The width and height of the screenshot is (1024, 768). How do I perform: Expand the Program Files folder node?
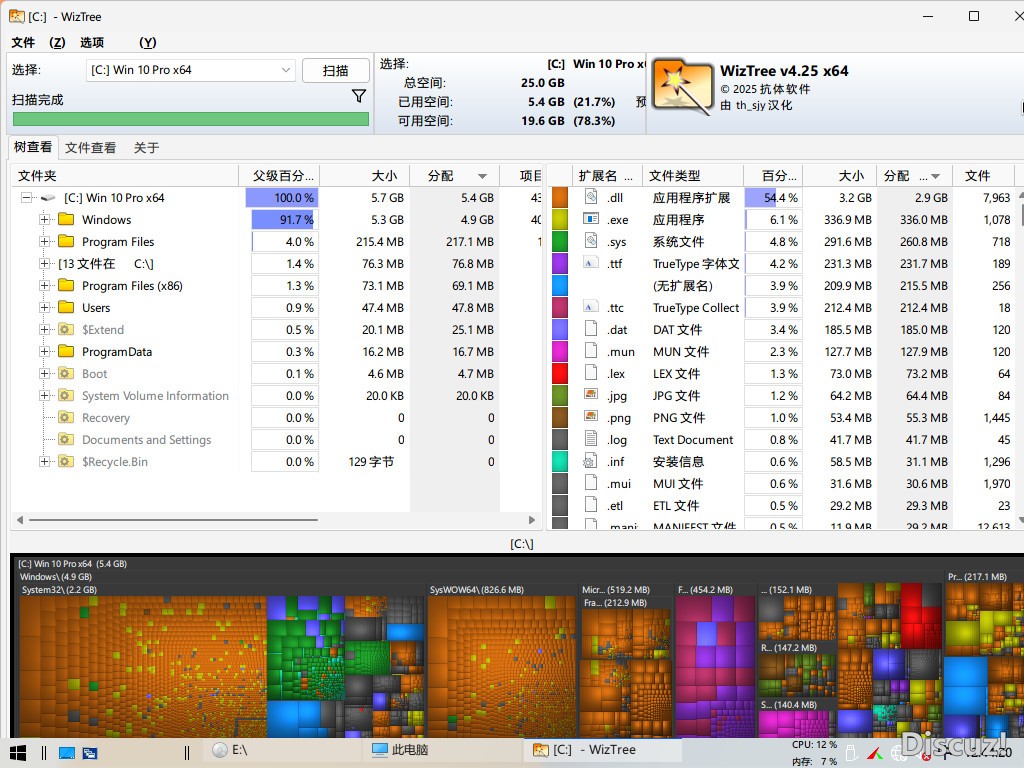click(x=44, y=242)
